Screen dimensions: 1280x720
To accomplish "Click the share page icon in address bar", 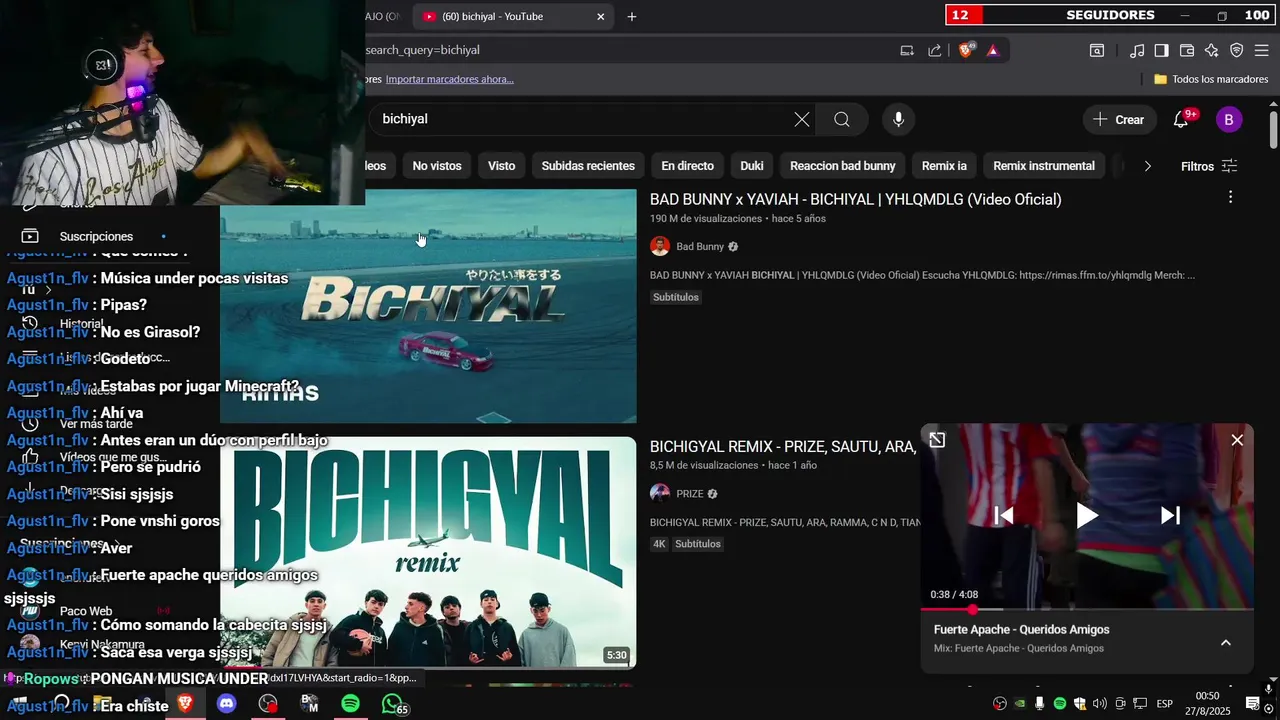I will coord(935,50).
